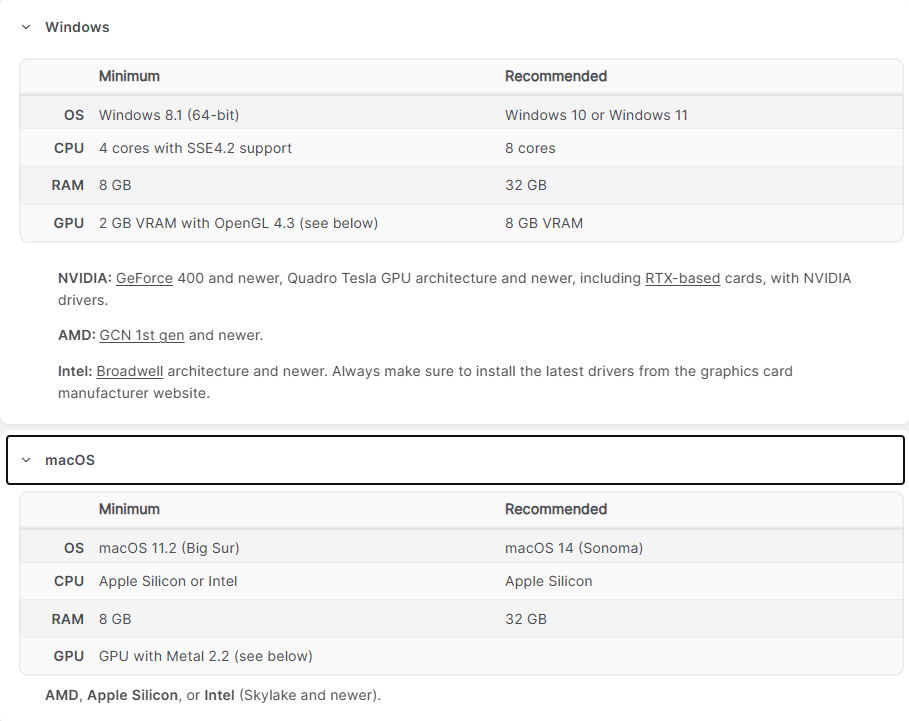Select the 2 GB VRAM with OpenGL 4.3 cell

coord(238,223)
